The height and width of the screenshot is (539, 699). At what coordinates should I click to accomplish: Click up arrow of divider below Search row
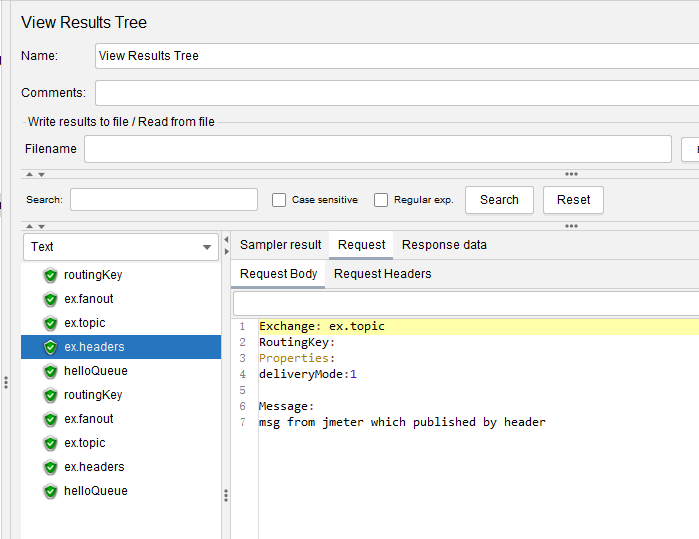point(29,226)
